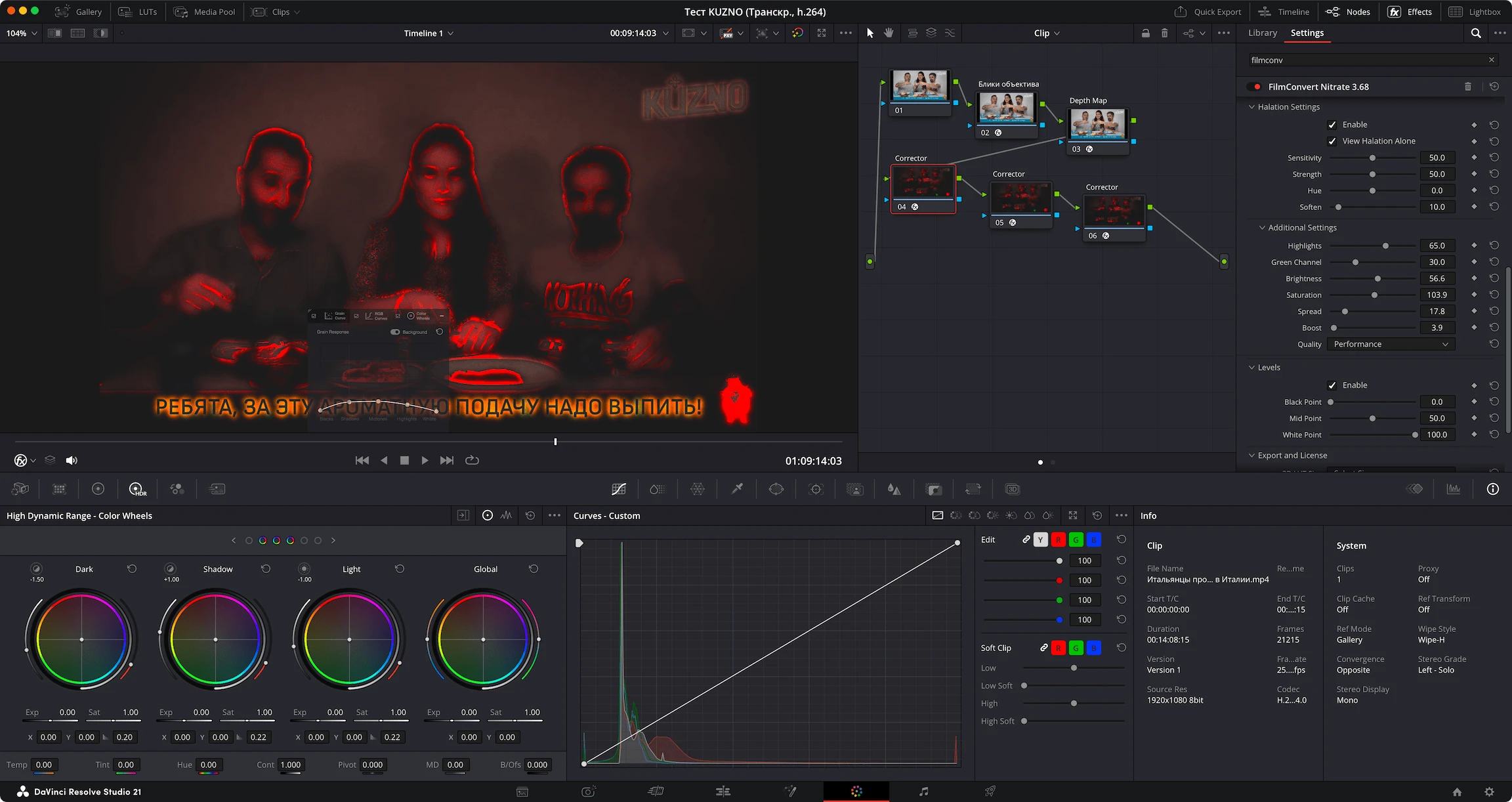Select the Info panel icon
The width and height of the screenshot is (1512, 802).
tap(1493, 489)
